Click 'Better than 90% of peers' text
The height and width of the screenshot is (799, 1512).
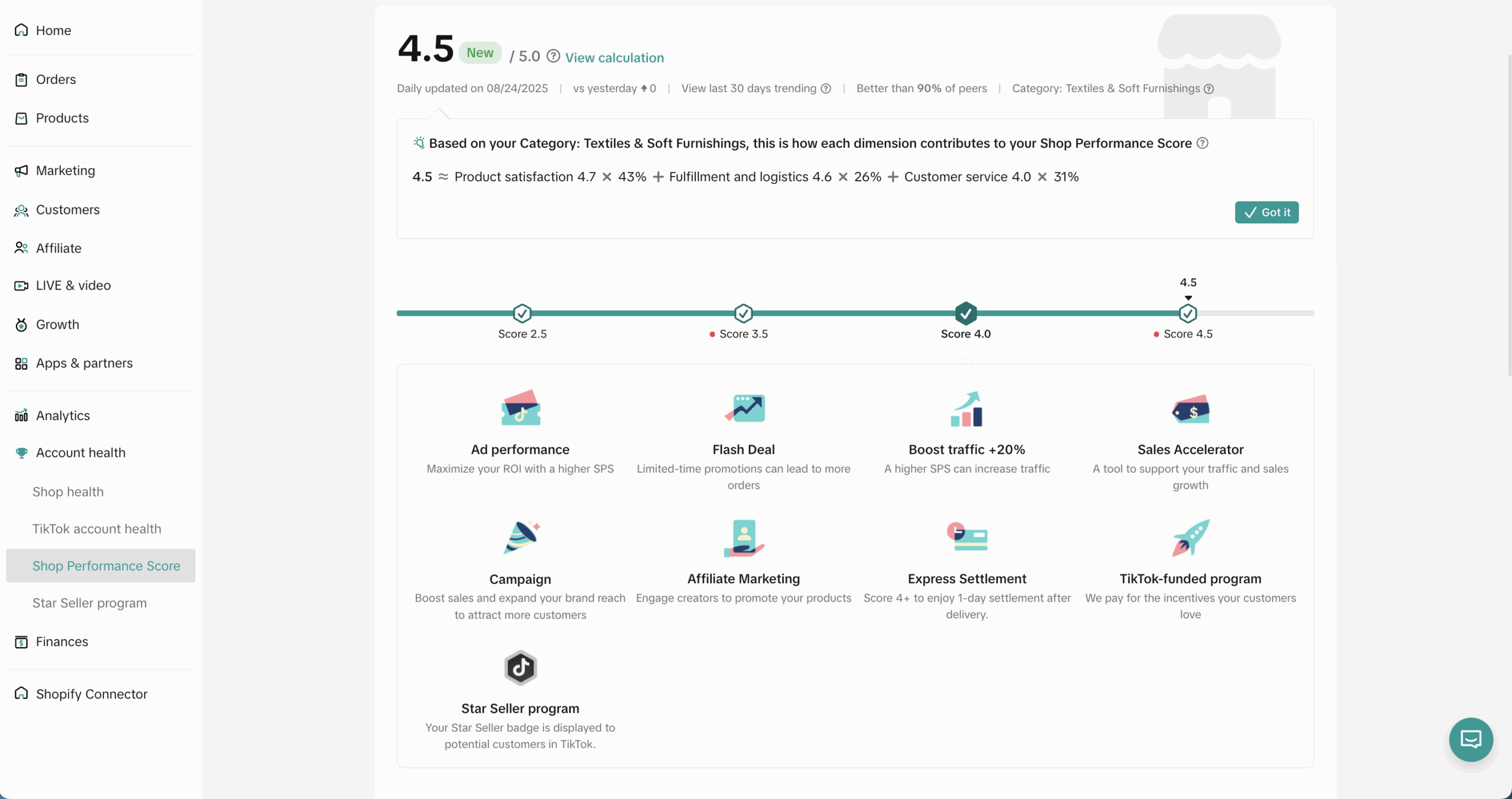click(921, 89)
